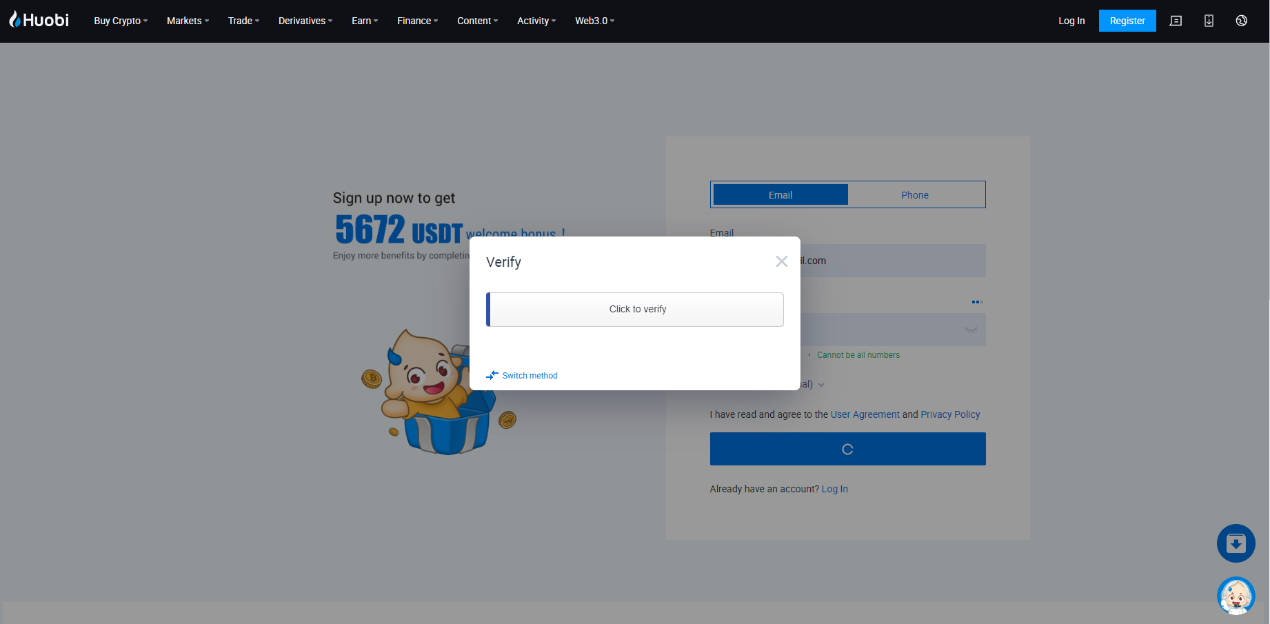Switch to Phone registration tab
Image resolution: width=1270 pixels, height=624 pixels.
[915, 195]
